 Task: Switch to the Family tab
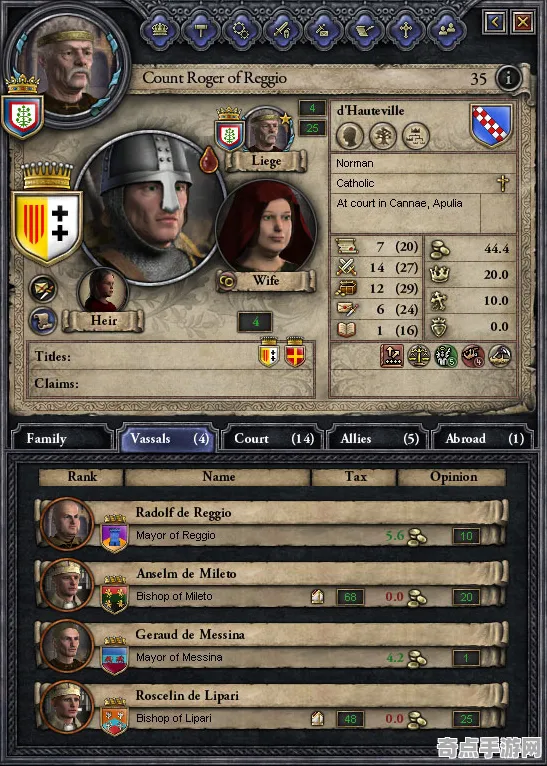pos(62,438)
